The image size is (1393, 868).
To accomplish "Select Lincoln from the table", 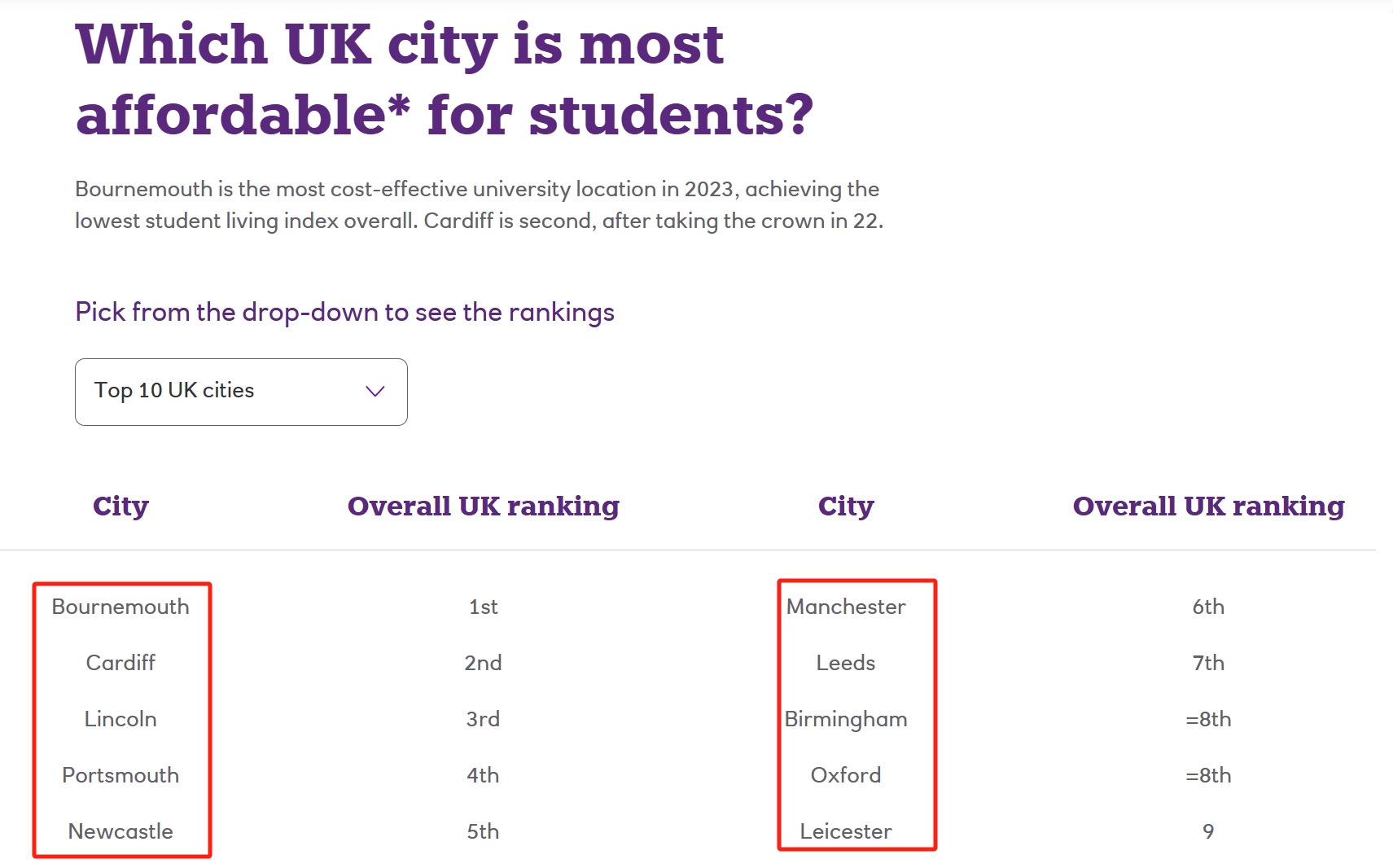I will (x=120, y=718).
